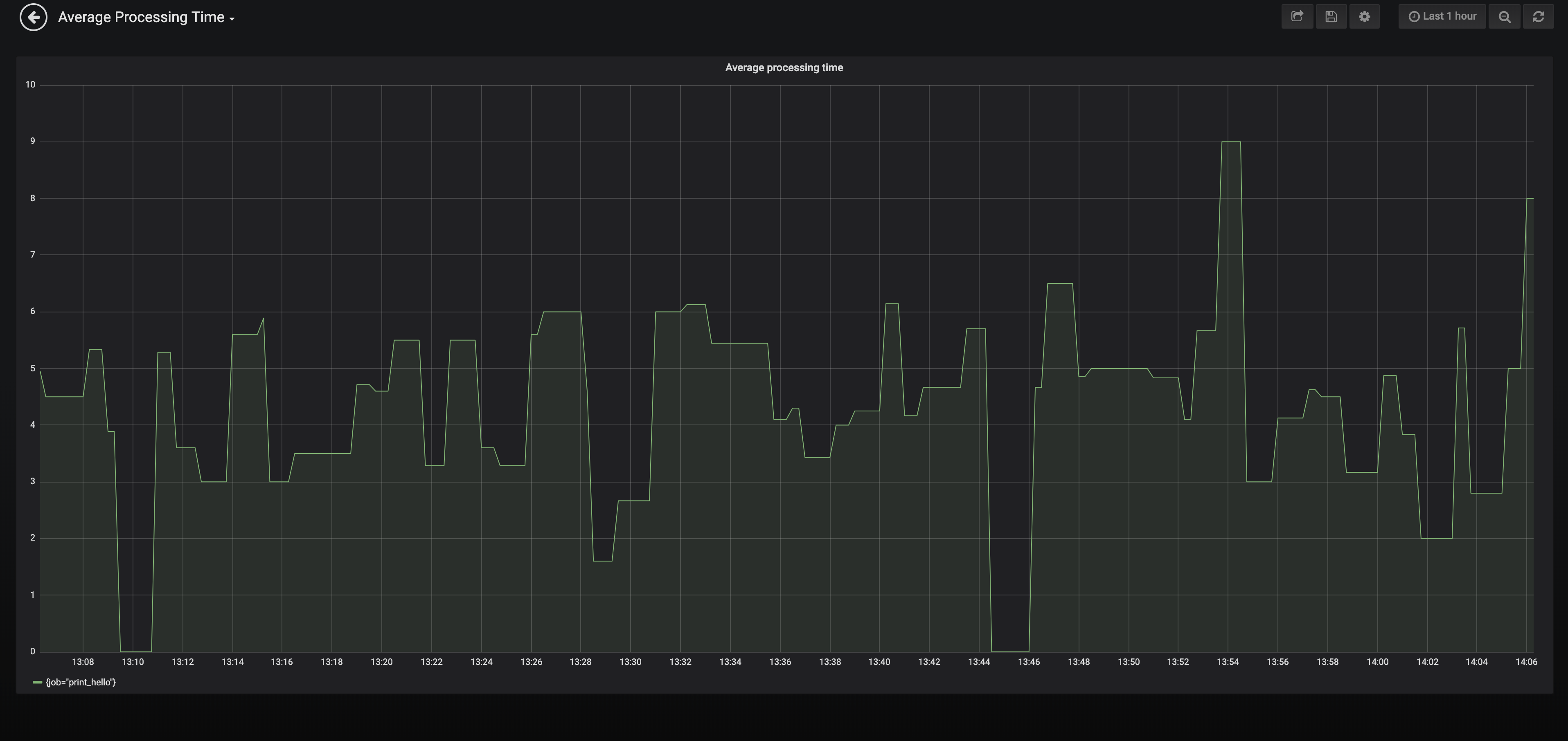Save the dashboard with the floppy icon
The width and height of the screenshot is (1568, 741).
(1331, 16)
